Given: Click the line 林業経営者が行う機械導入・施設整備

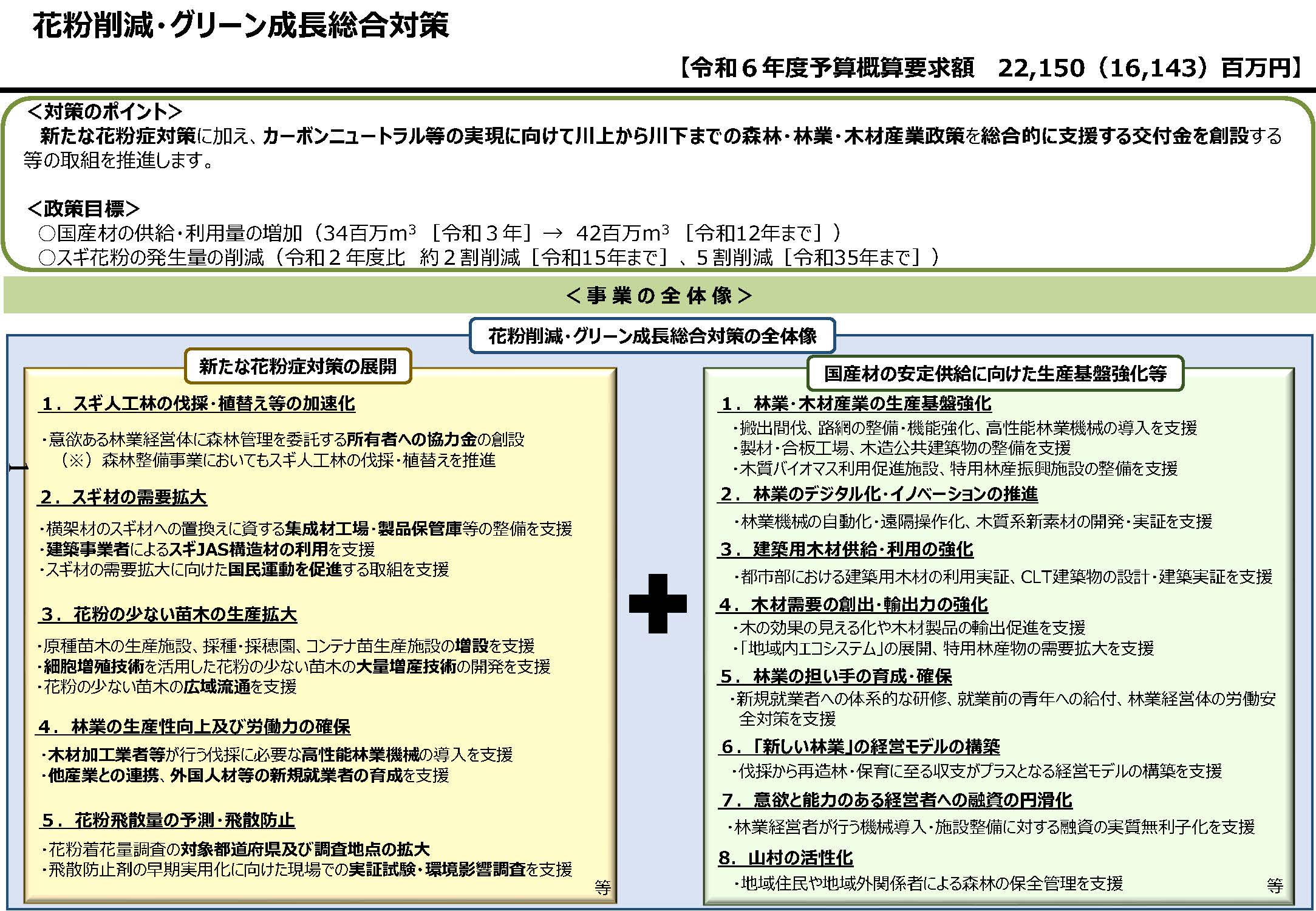Looking at the screenshot, I should [991, 827].
